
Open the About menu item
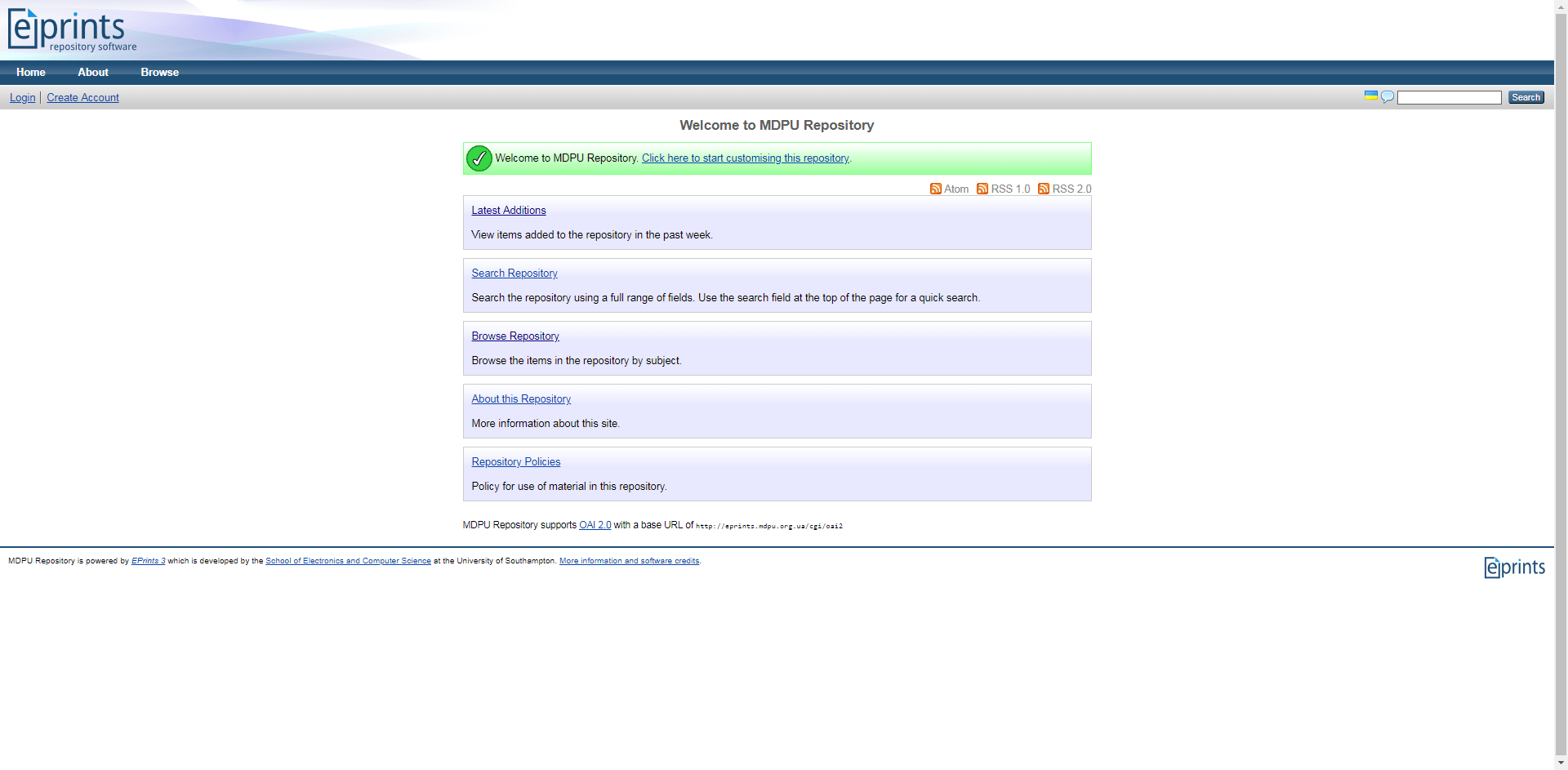(93, 72)
